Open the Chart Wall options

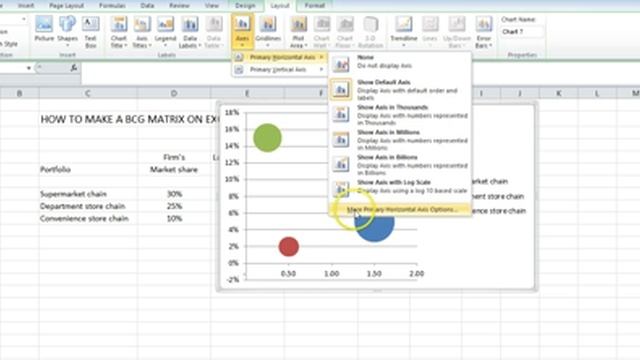(x=322, y=32)
